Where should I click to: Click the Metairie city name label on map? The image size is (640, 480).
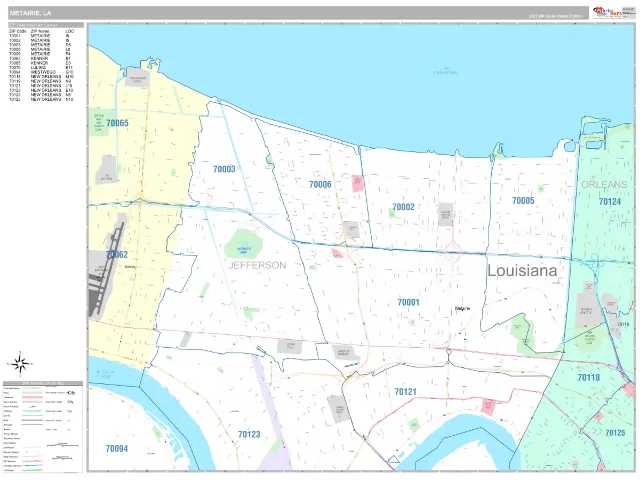pos(462,309)
